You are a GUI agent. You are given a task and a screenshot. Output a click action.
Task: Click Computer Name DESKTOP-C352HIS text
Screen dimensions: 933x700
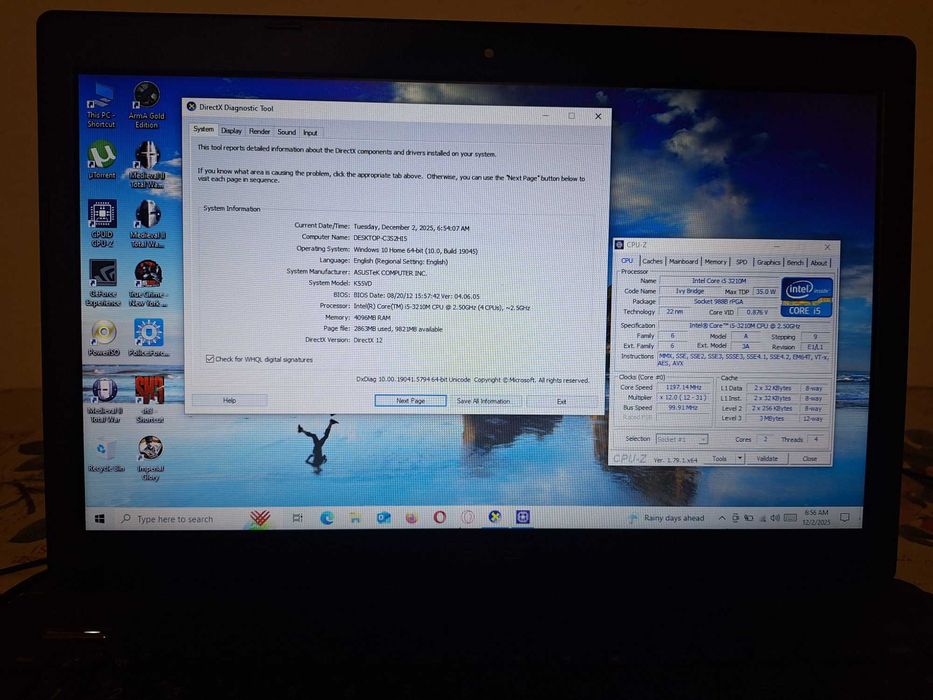[381, 238]
